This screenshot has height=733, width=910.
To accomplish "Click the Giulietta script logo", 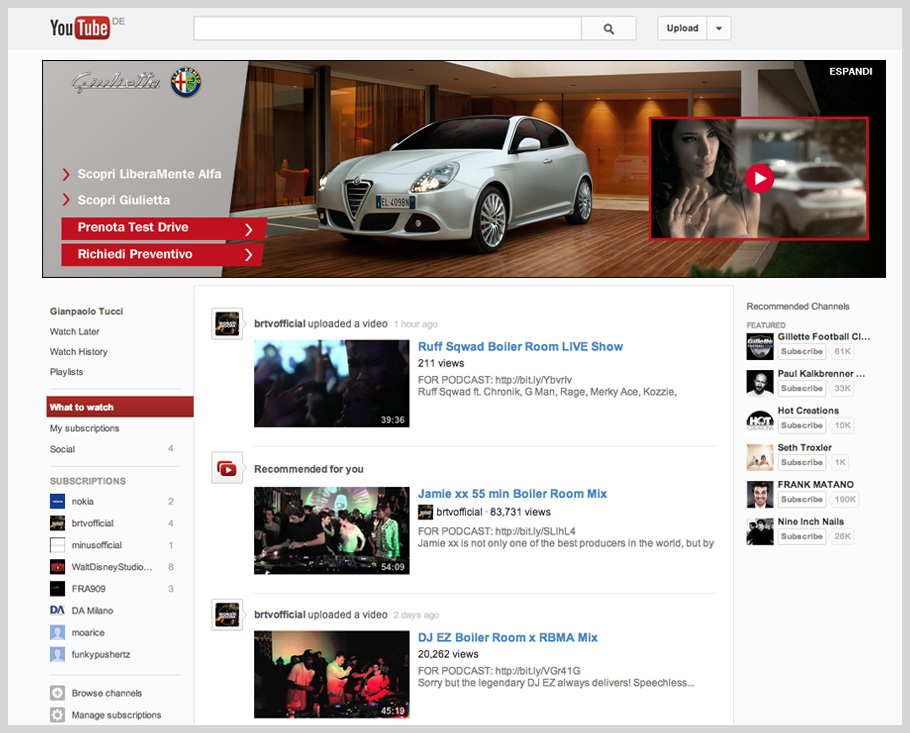I will click(x=115, y=82).
